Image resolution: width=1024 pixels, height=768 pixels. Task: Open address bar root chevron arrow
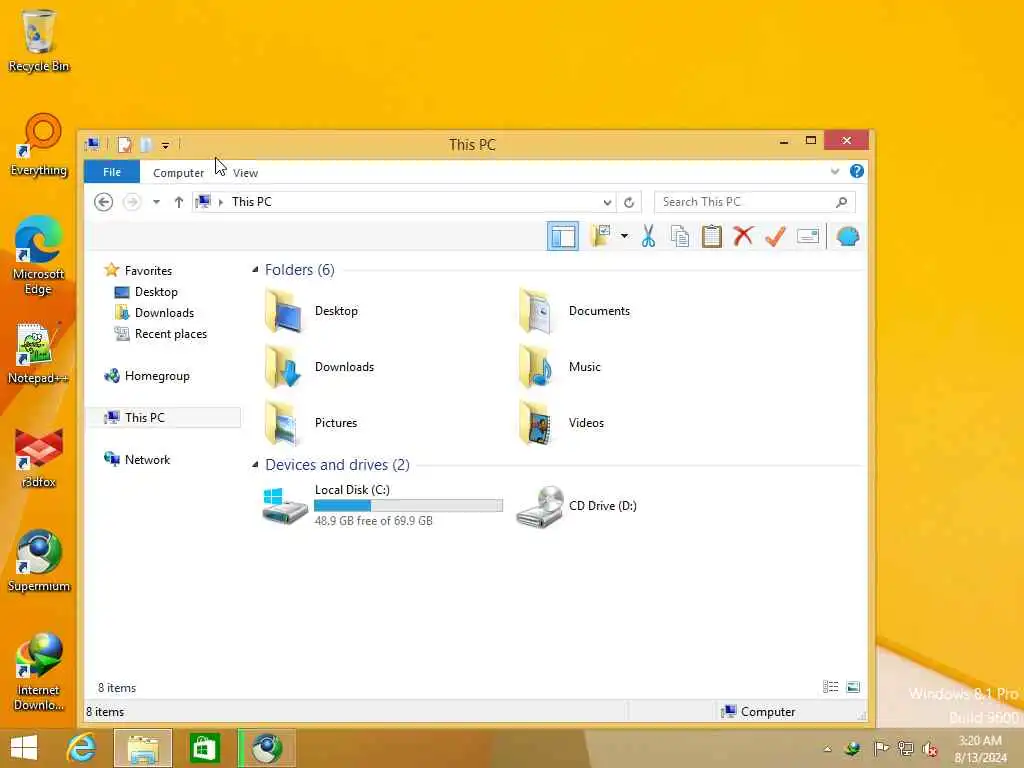point(221,202)
